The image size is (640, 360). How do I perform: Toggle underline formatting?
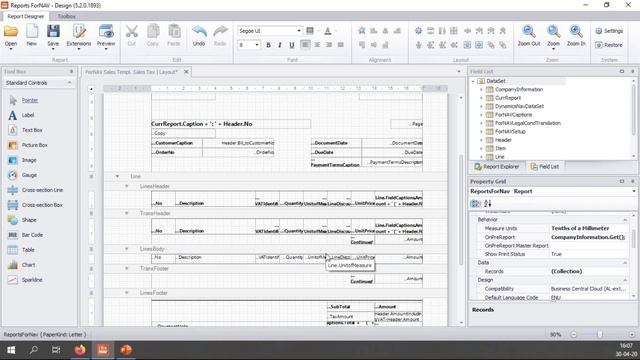(291, 45)
